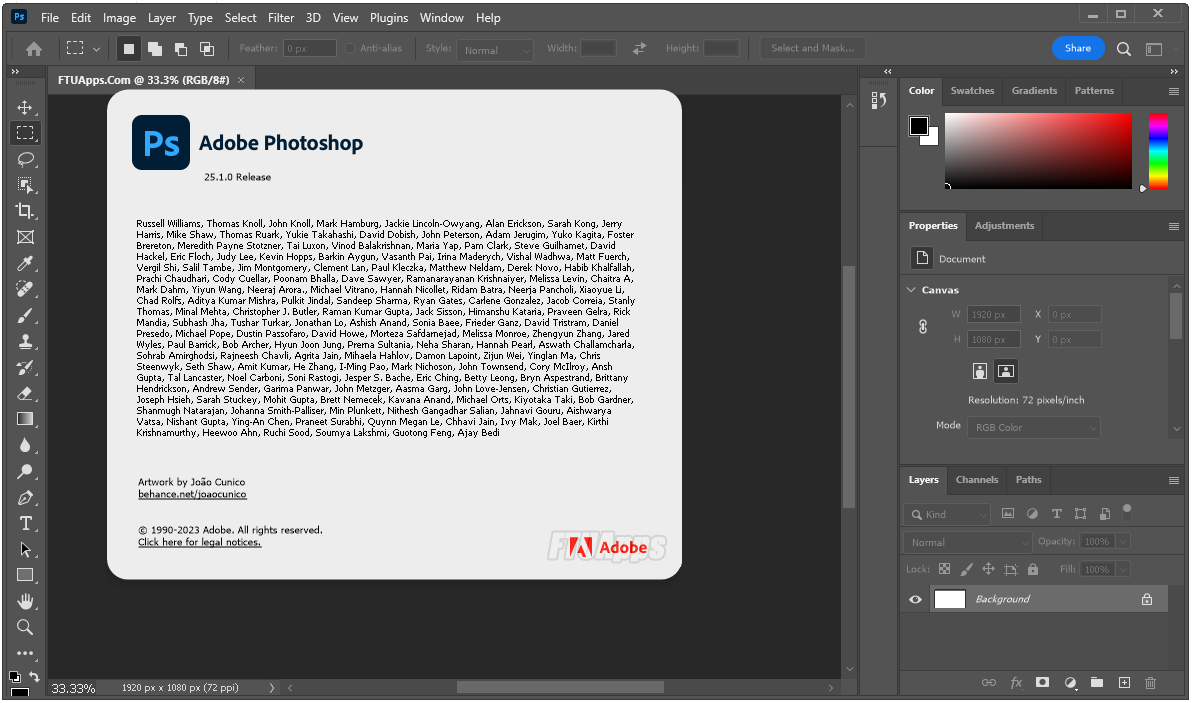
Task: Open the workspace switcher dropdown
Action: click(x=1154, y=49)
